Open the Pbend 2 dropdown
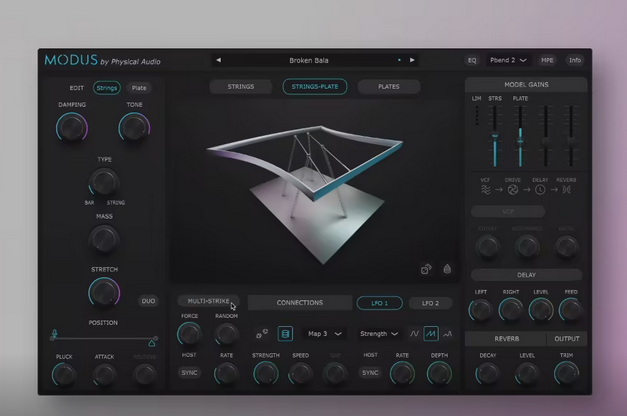Image resolution: width=627 pixels, height=416 pixels. (509, 60)
